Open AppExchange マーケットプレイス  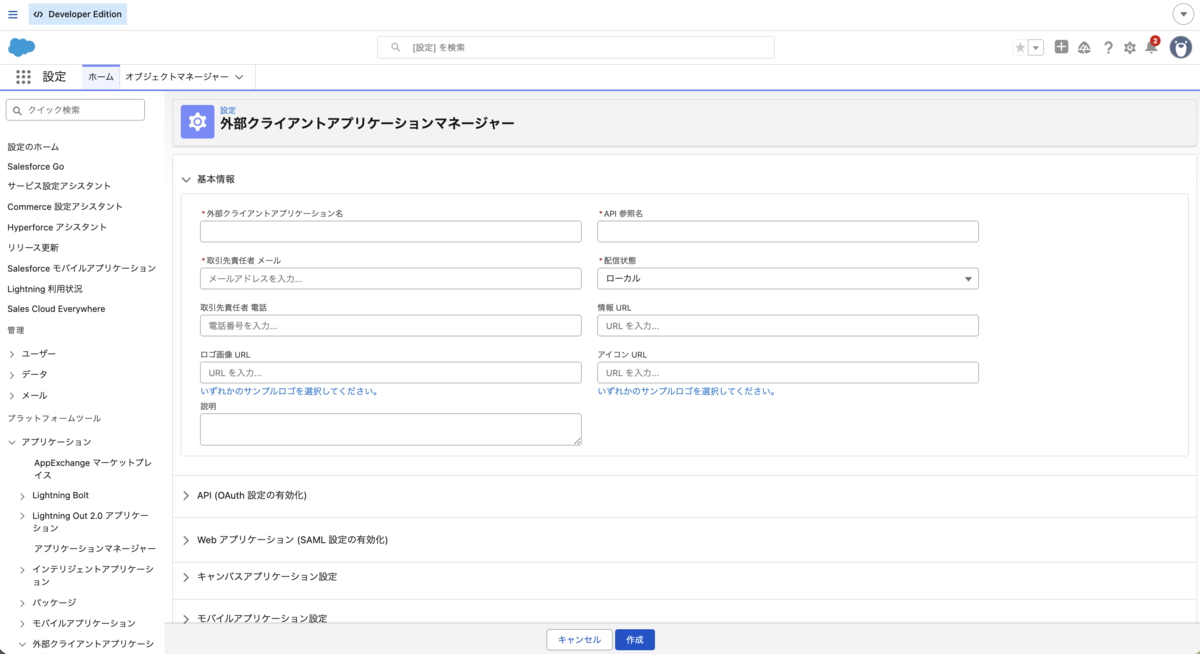93,469
